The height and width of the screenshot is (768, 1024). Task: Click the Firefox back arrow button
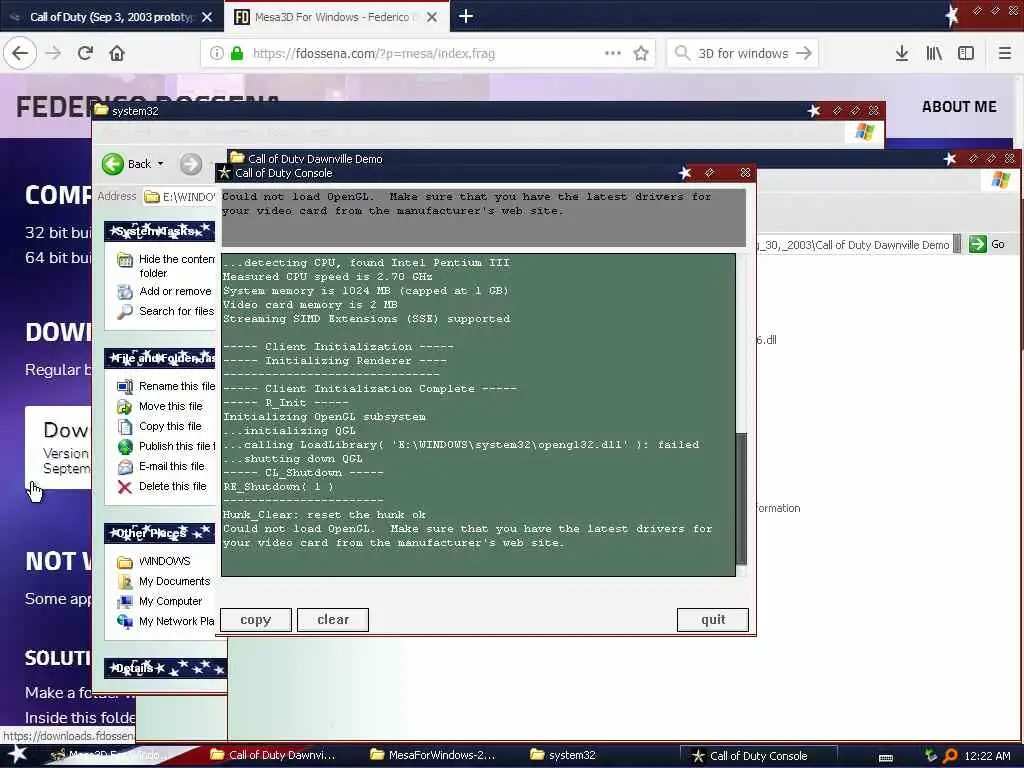point(20,53)
